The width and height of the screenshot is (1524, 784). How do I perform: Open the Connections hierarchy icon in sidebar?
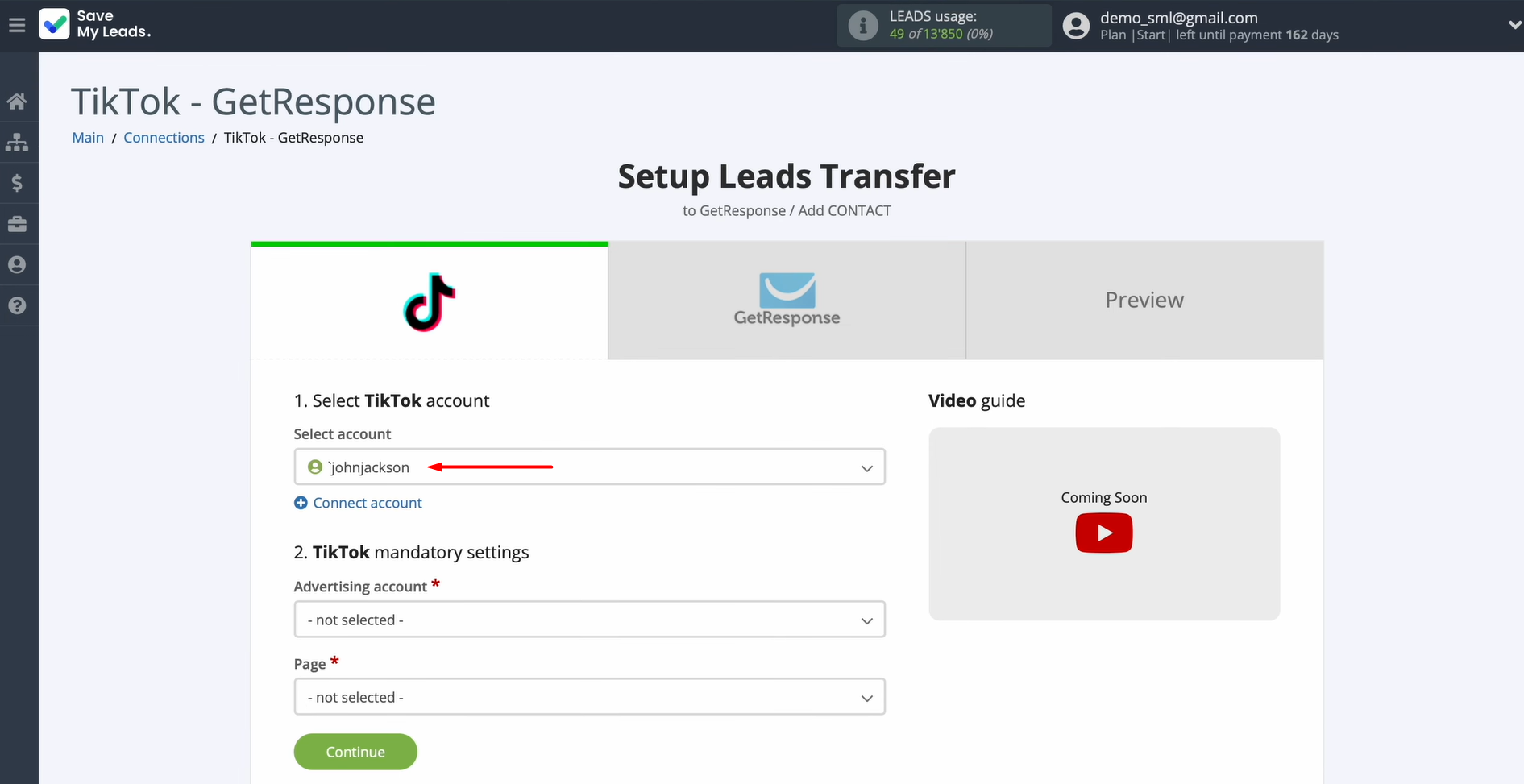18,142
